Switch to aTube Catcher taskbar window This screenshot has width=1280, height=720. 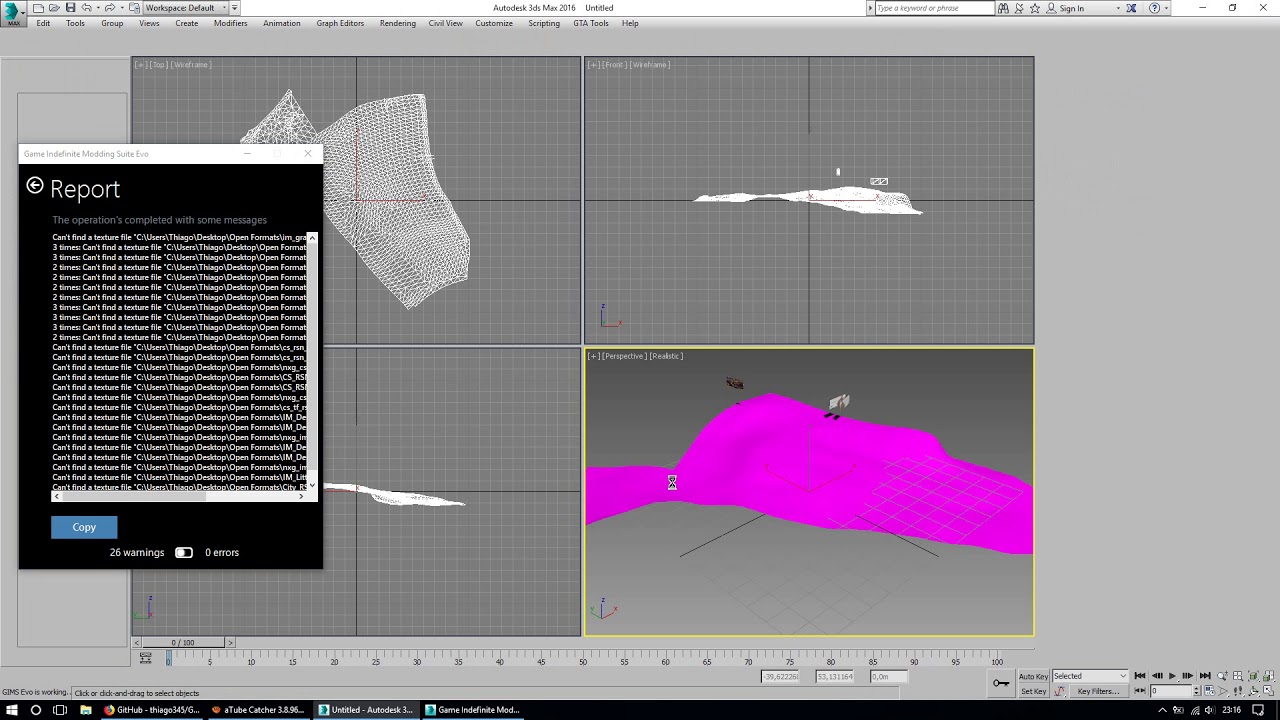[x=258, y=710]
